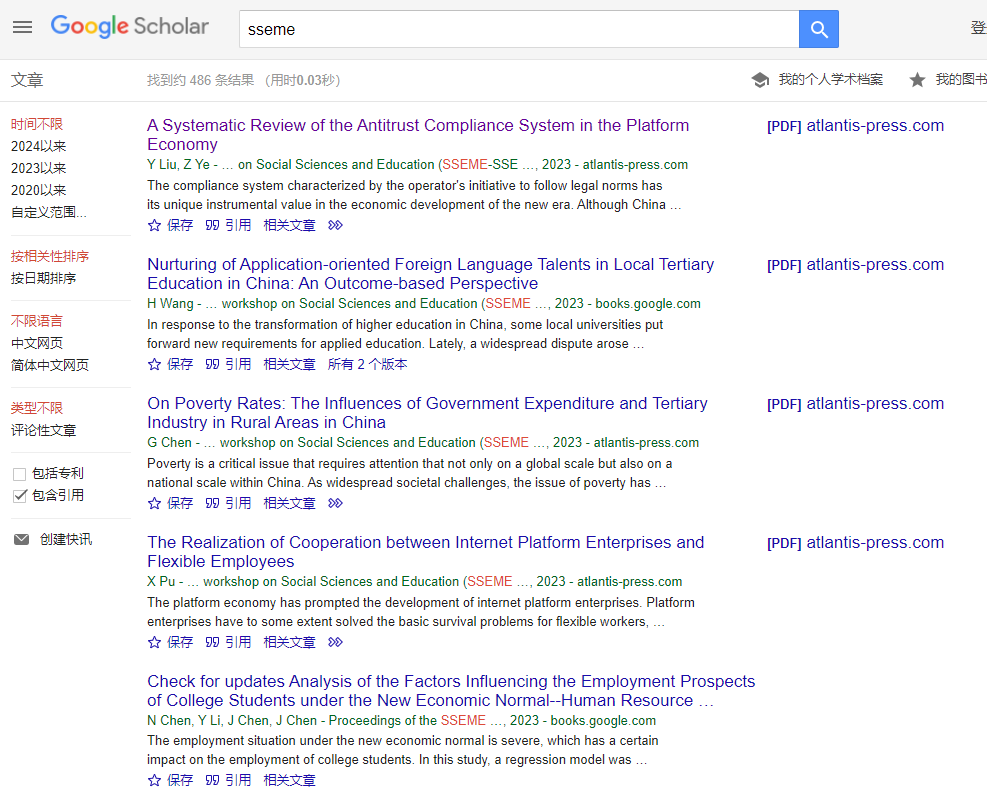
Task: Expand more options for Antitrust Compliance article
Action: click(x=336, y=225)
